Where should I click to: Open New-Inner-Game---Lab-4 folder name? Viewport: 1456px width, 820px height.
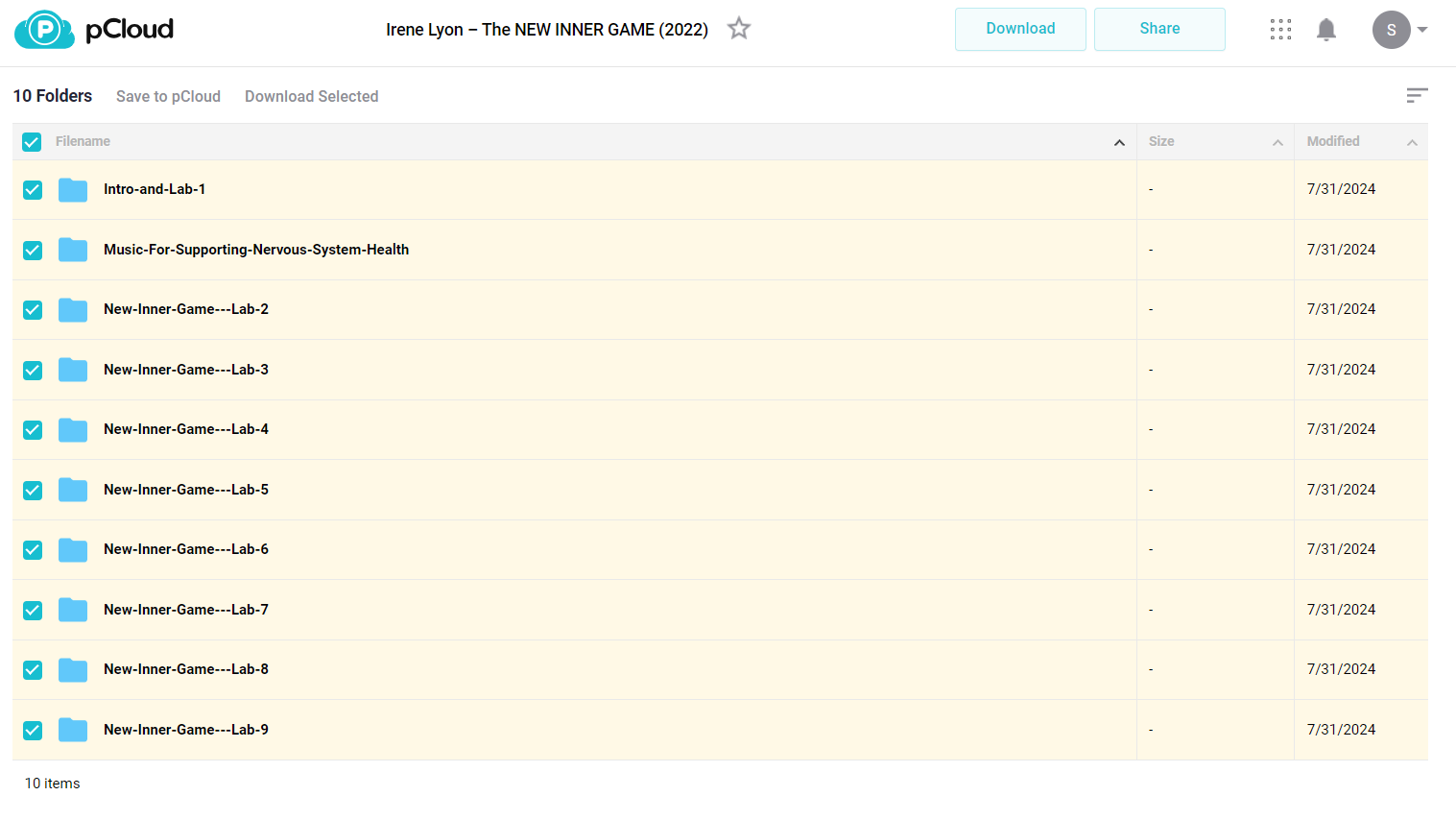coord(186,429)
